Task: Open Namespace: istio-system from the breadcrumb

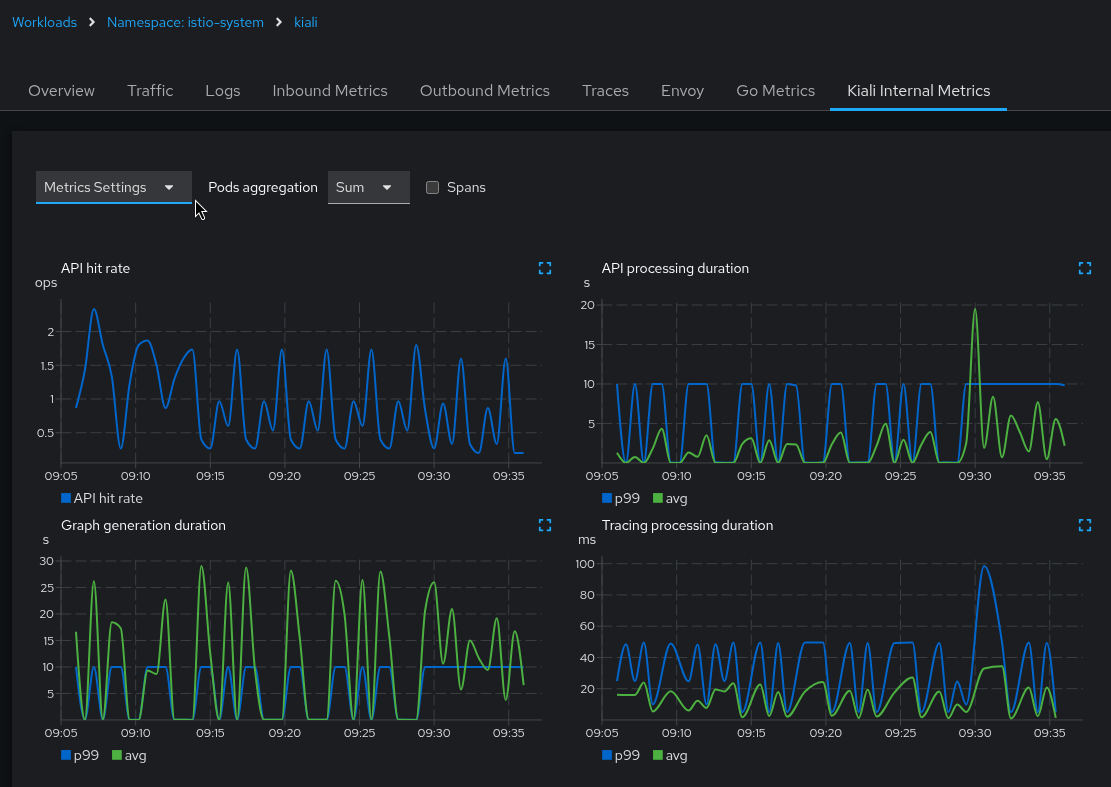Action: [x=185, y=22]
